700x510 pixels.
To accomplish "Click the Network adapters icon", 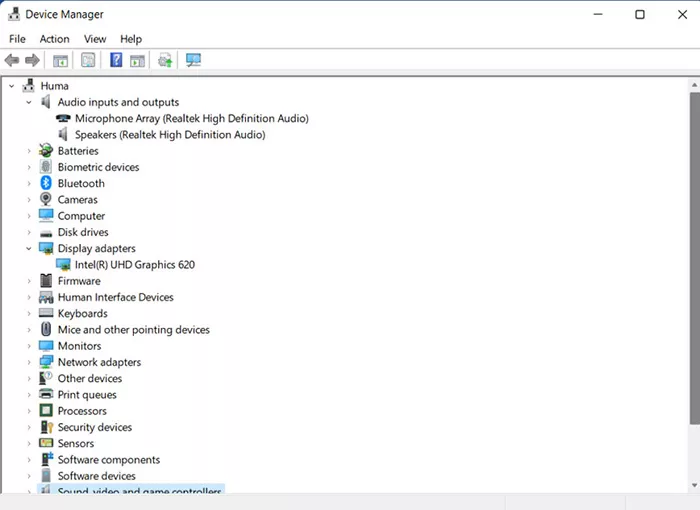I will [x=46, y=362].
